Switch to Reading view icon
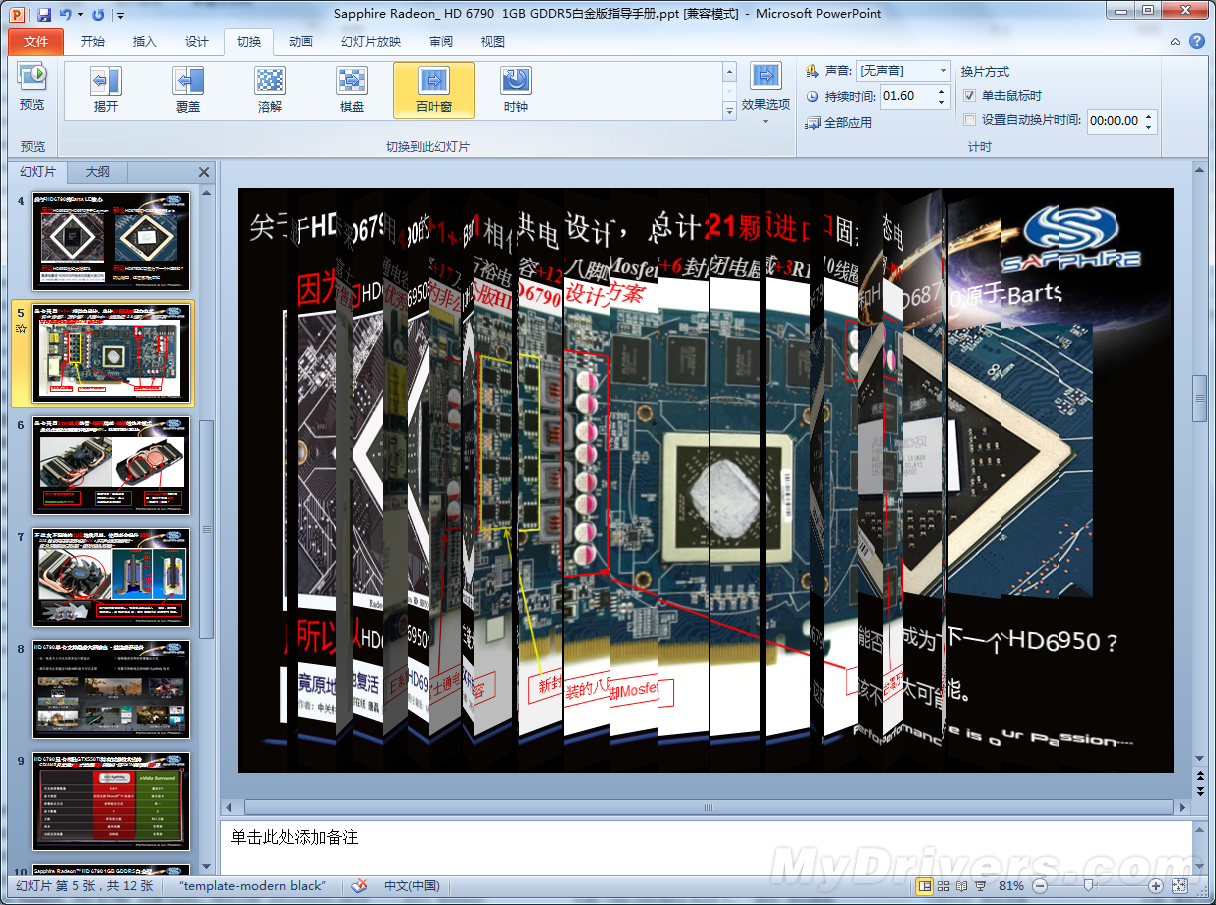 click(x=961, y=885)
